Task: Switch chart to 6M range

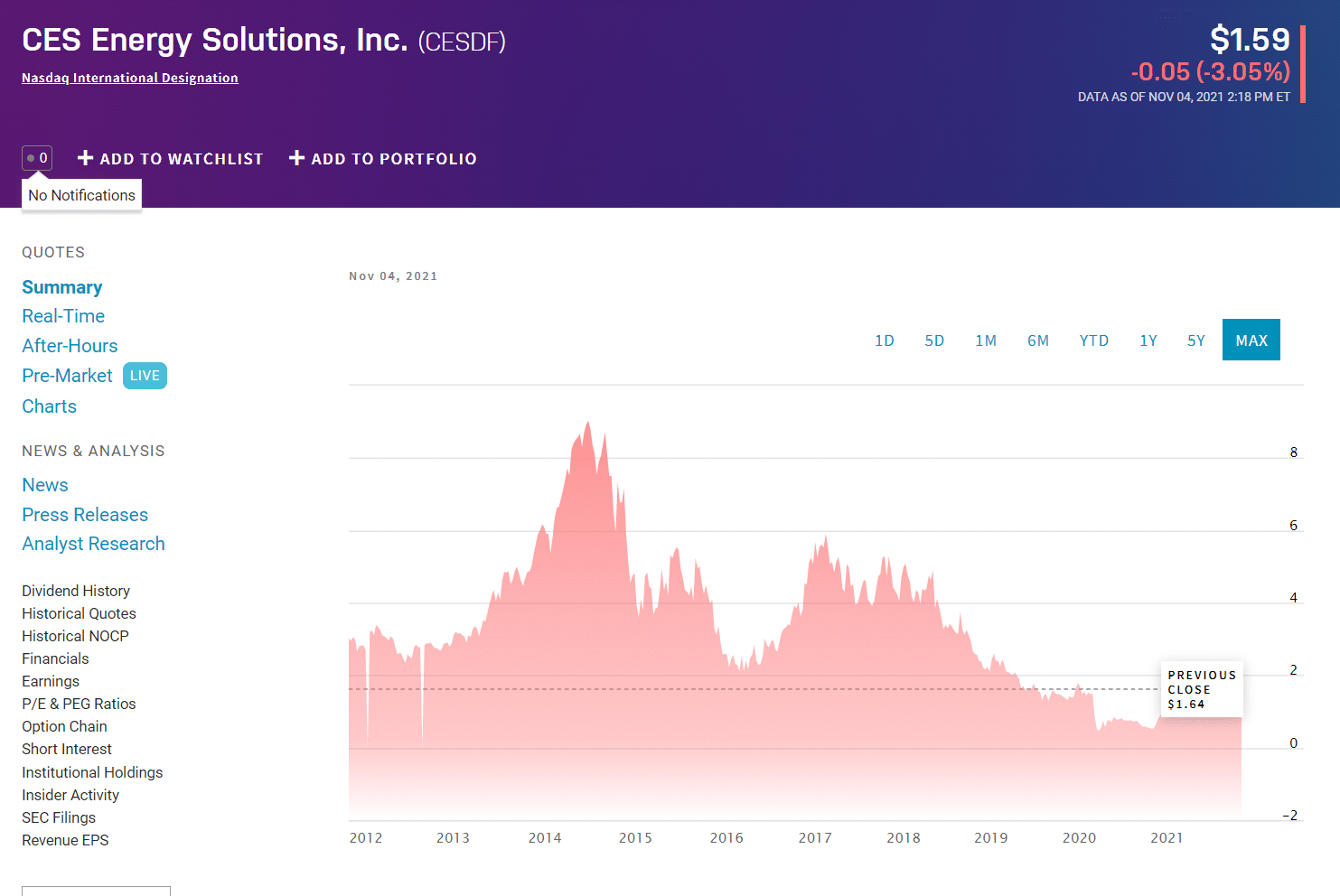Action: (1038, 341)
